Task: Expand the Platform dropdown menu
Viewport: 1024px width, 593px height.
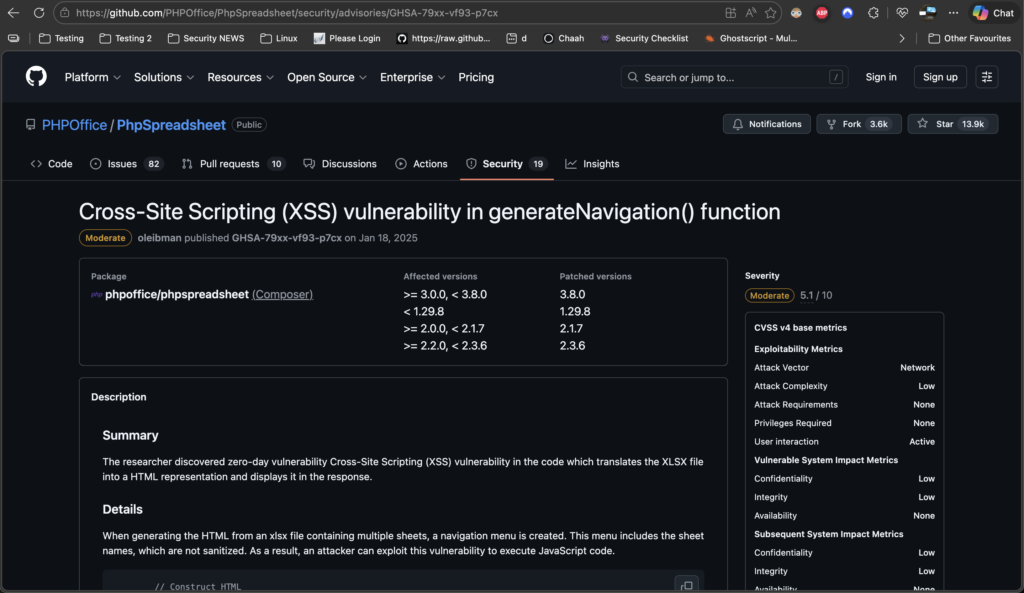Action: pos(92,77)
